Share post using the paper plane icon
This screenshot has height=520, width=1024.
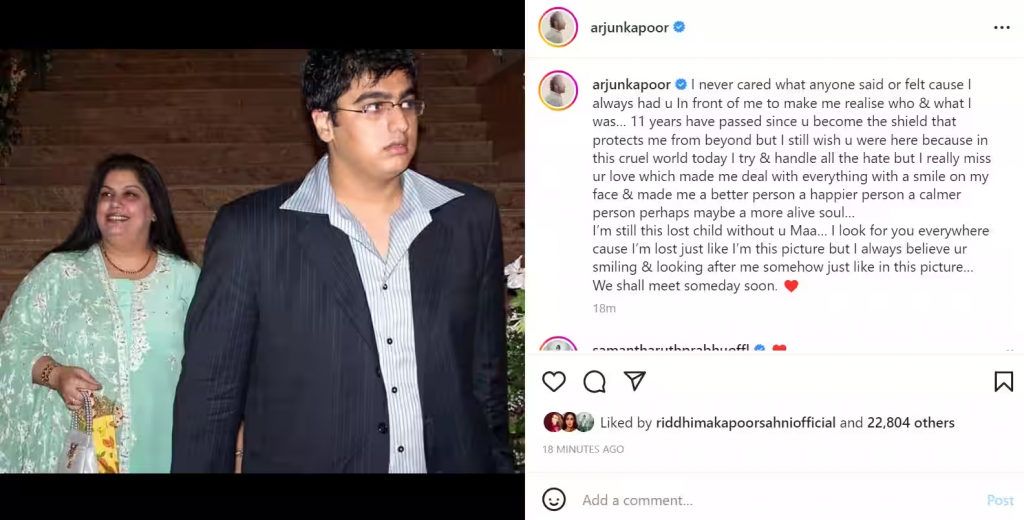pos(635,382)
